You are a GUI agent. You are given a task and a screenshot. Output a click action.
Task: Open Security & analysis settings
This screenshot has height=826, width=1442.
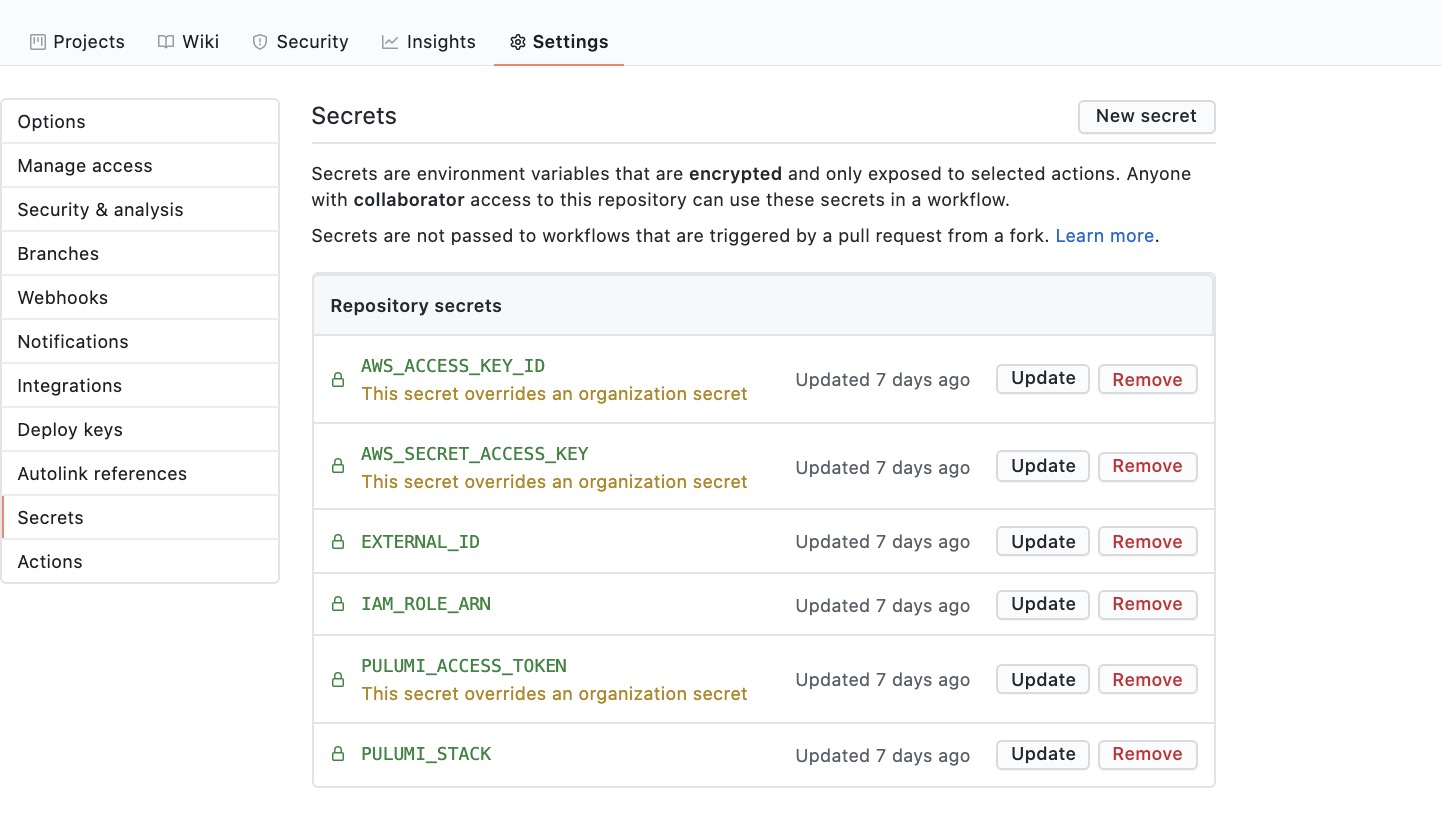pyautogui.click(x=140, y=210)
